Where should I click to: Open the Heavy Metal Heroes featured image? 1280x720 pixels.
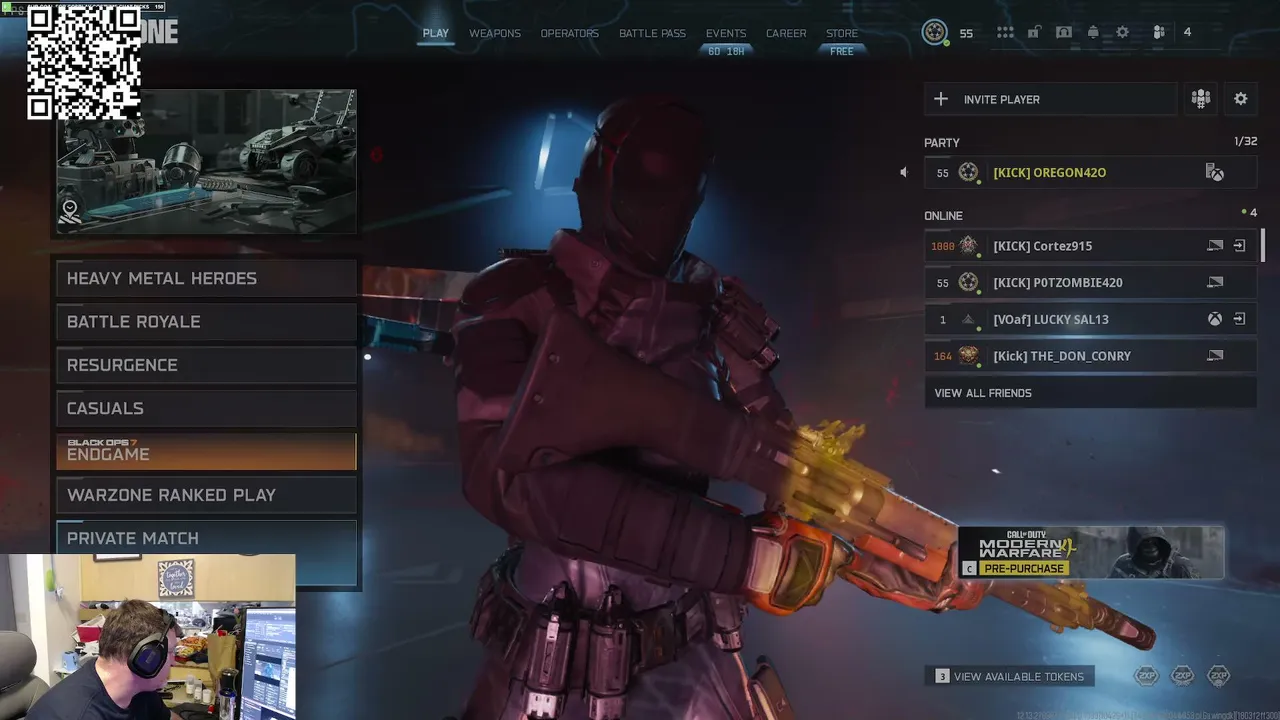pos(206,162)
